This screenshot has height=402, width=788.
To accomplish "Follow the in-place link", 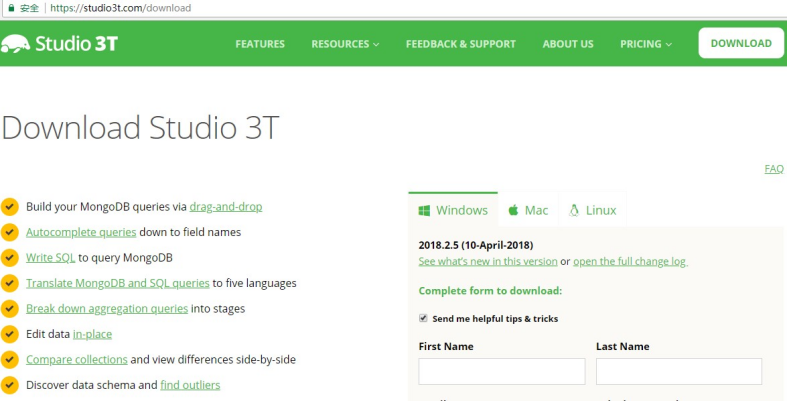I will click(92, 334).
